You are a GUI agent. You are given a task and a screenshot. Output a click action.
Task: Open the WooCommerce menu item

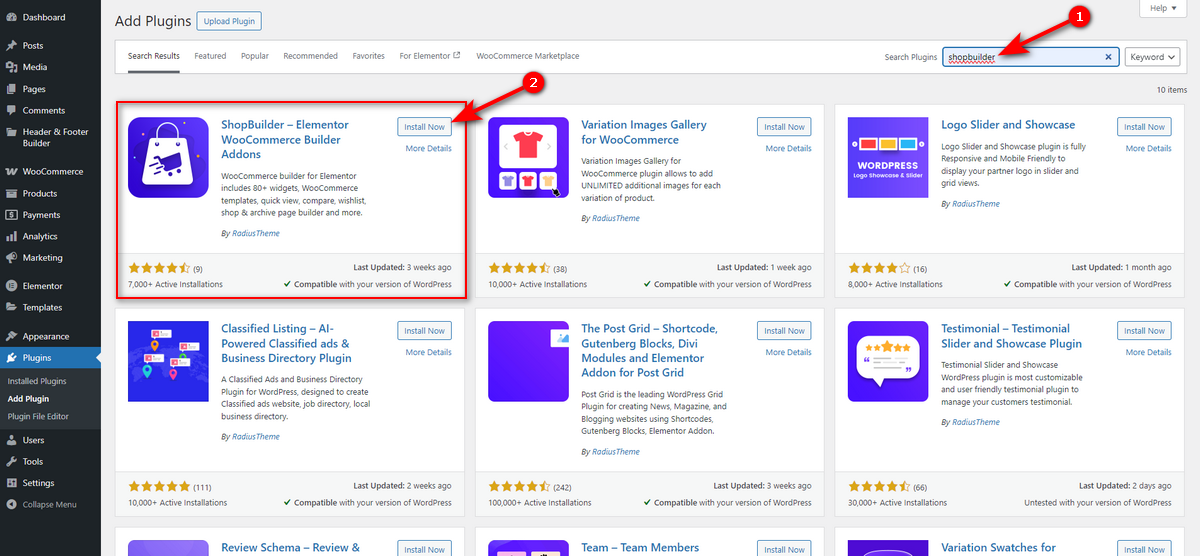(x=50, y=171)
